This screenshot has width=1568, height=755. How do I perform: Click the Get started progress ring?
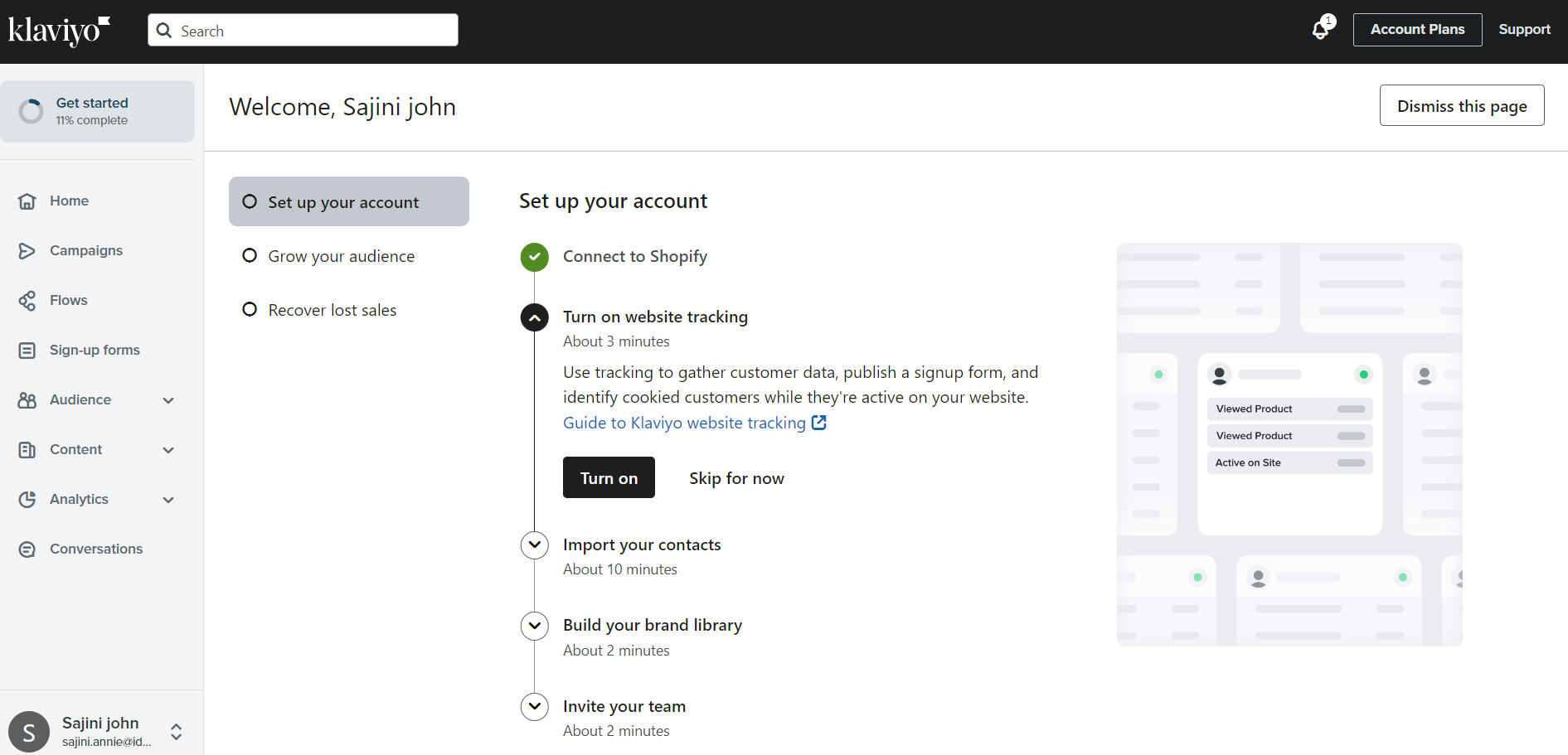click(x=32, y=111)
